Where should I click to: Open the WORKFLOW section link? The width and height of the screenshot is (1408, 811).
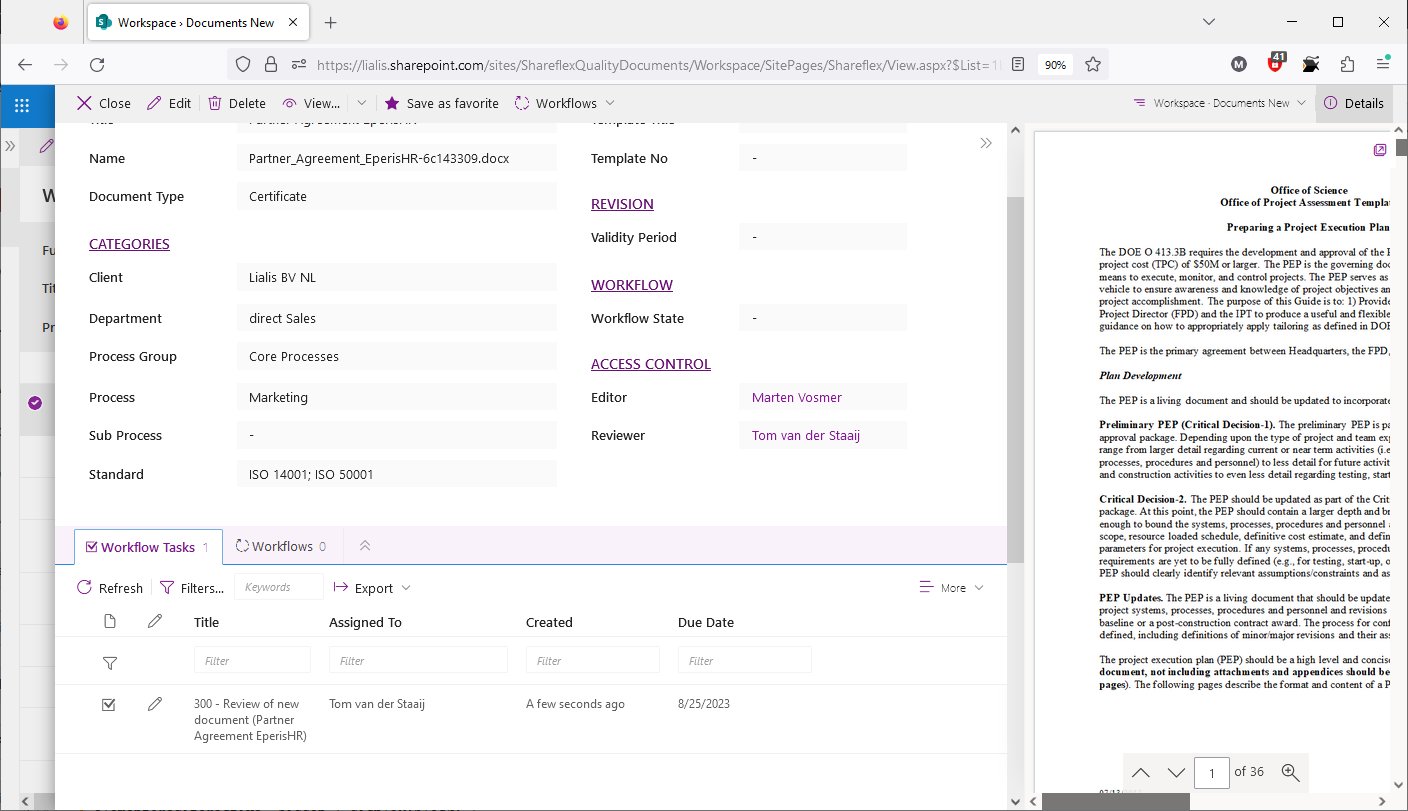(632, 285)
